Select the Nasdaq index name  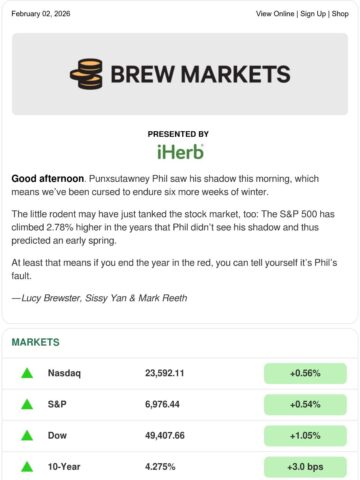click(x=64, y=373)
